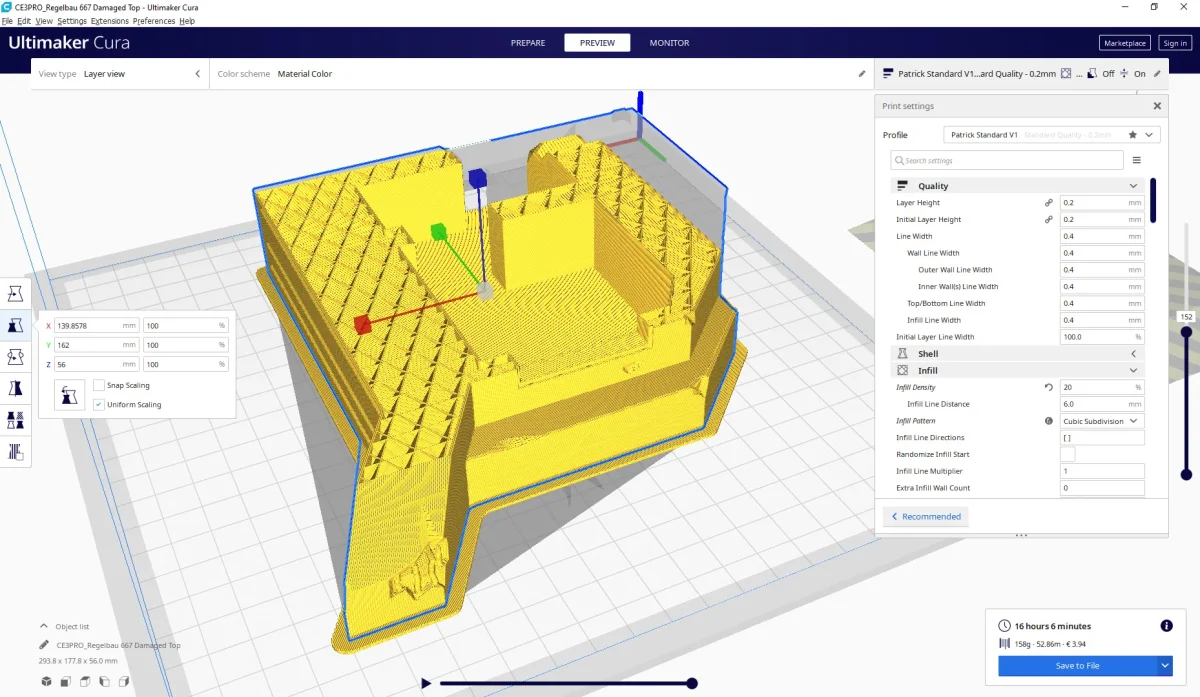Image resolution: width=1200 pixels, height=697 pixels.
Task: Switch to right side view camera icon
Action: [x=124, y=681]
